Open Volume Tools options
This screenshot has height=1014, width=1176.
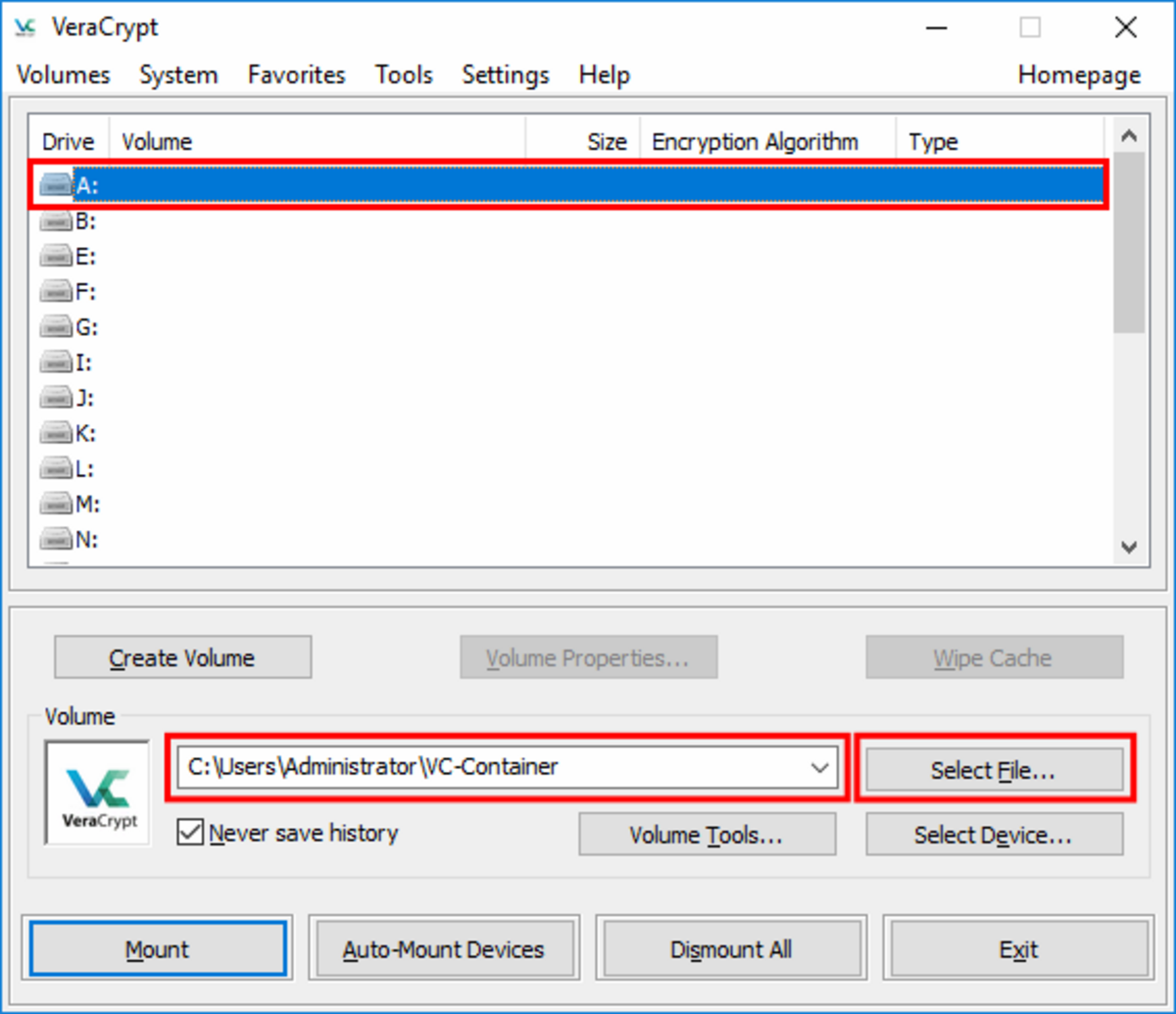[x=707, y=836]
